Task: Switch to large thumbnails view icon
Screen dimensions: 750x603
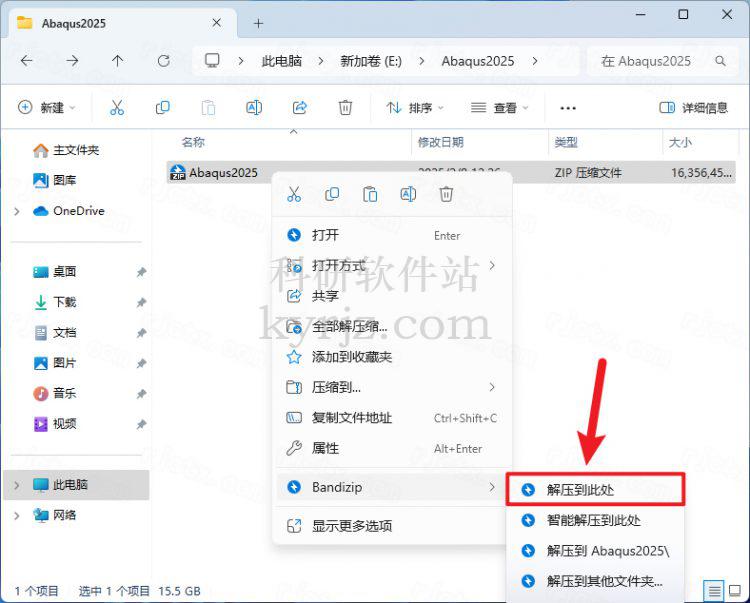Action: pos(735,591)
